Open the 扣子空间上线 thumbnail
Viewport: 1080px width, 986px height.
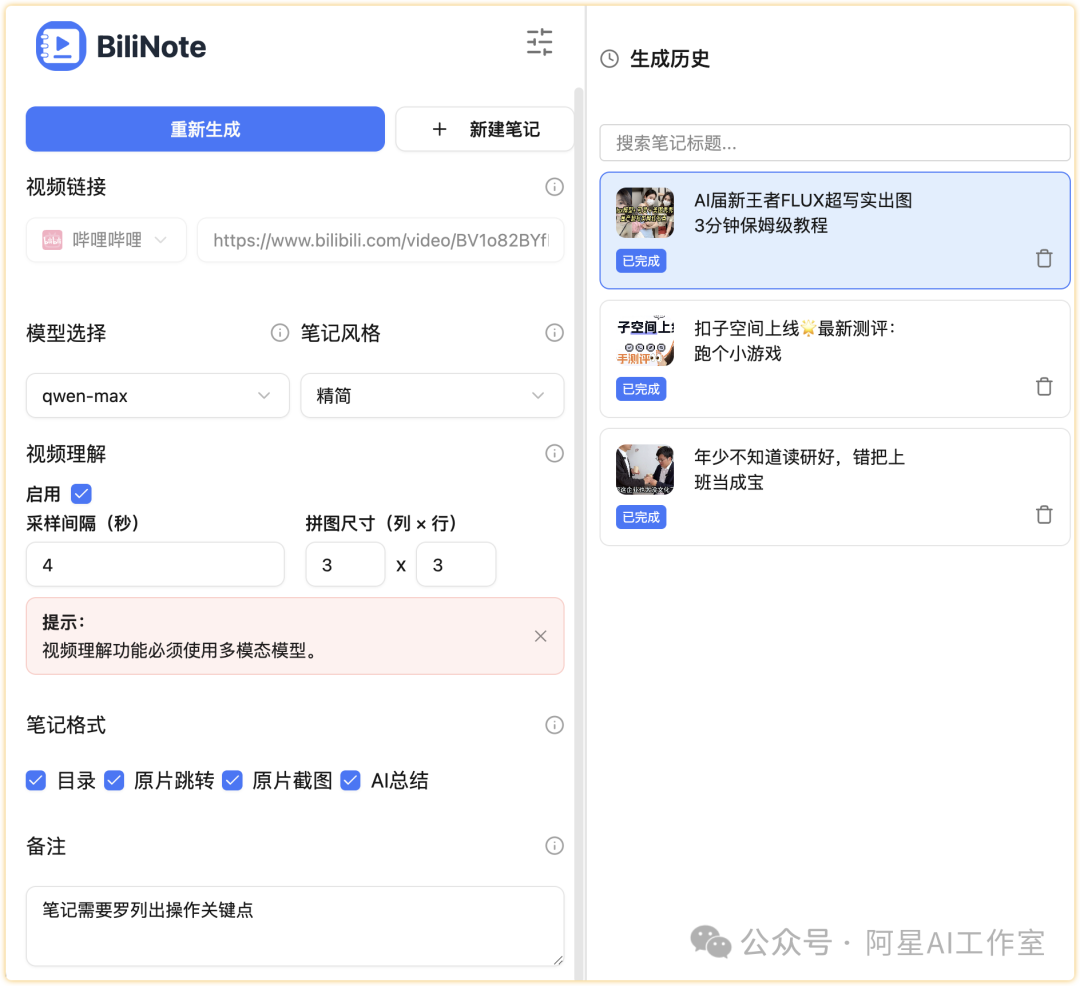pos(645,341)
